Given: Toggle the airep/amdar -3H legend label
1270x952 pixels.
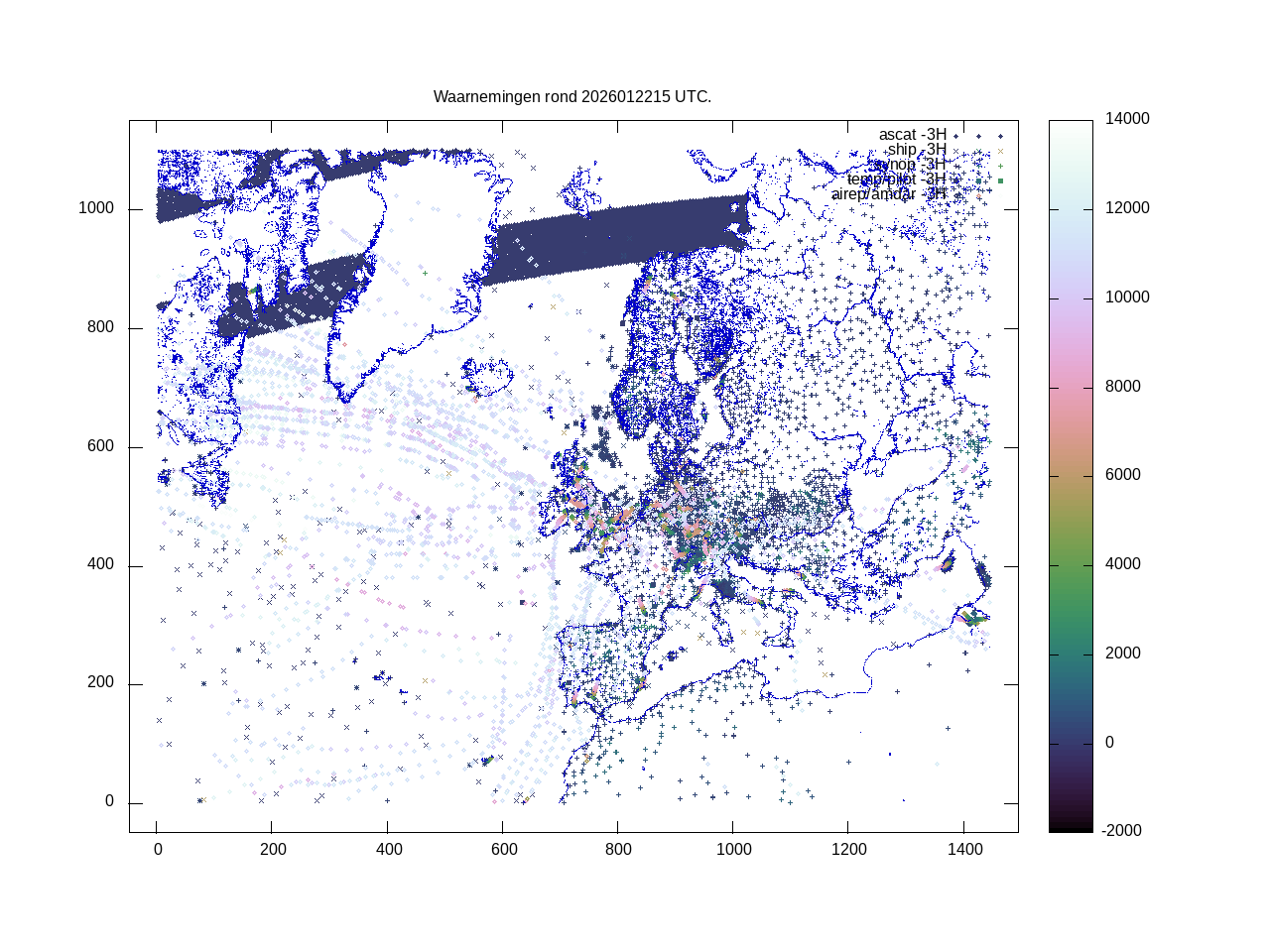Looking at the screenshot, I should pos(888,194).
